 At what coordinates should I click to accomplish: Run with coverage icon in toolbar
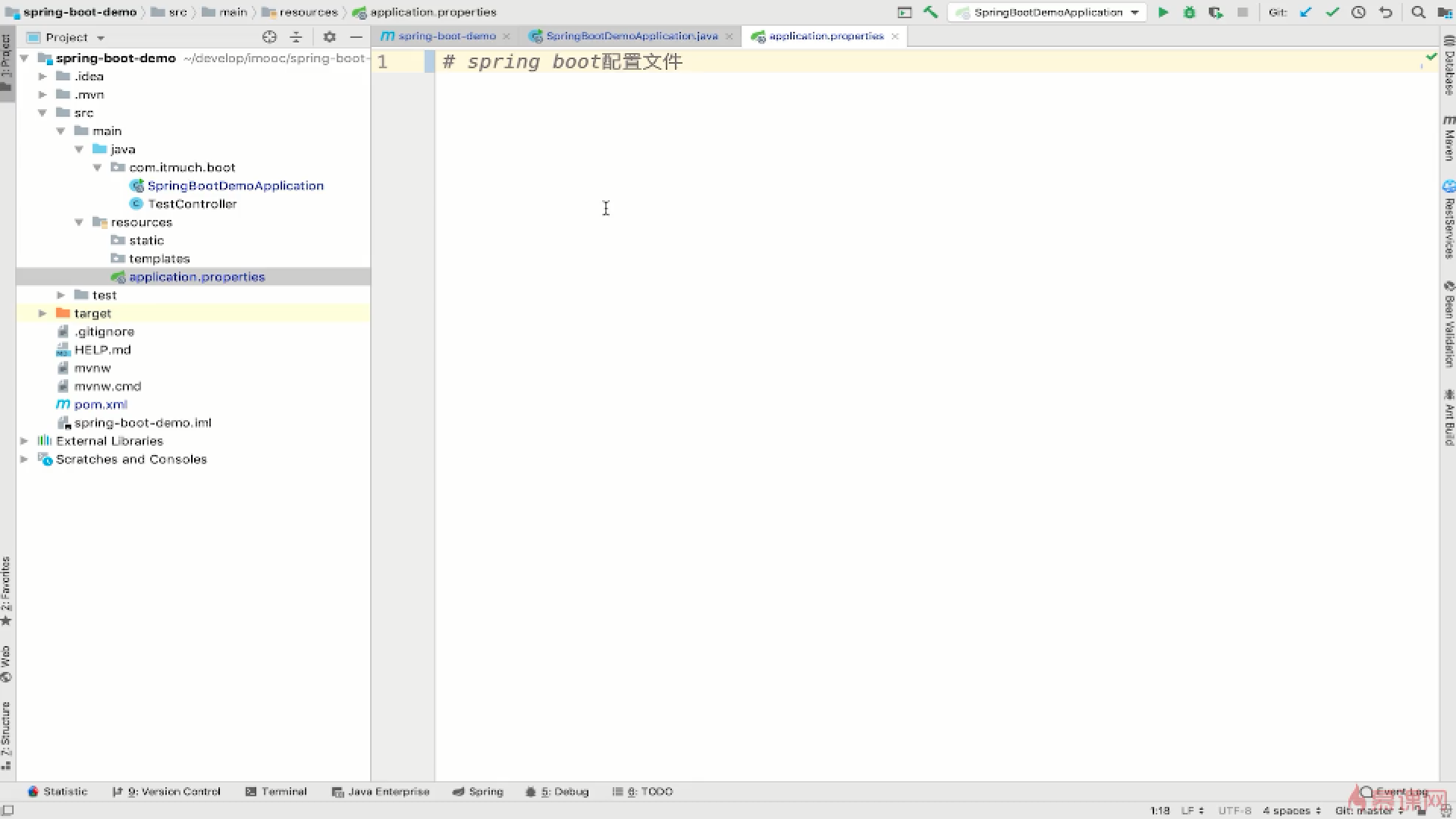coord(1216,12)
